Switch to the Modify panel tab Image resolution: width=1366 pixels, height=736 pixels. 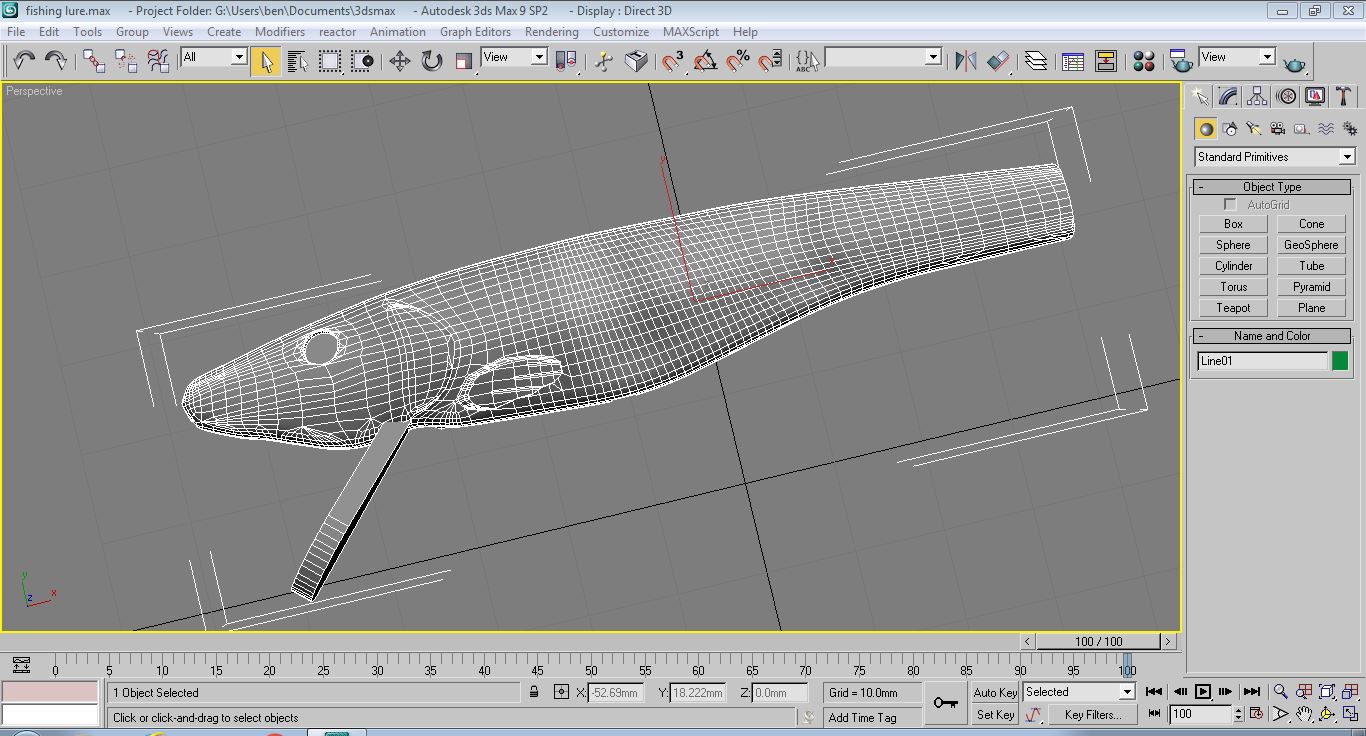1229,96
